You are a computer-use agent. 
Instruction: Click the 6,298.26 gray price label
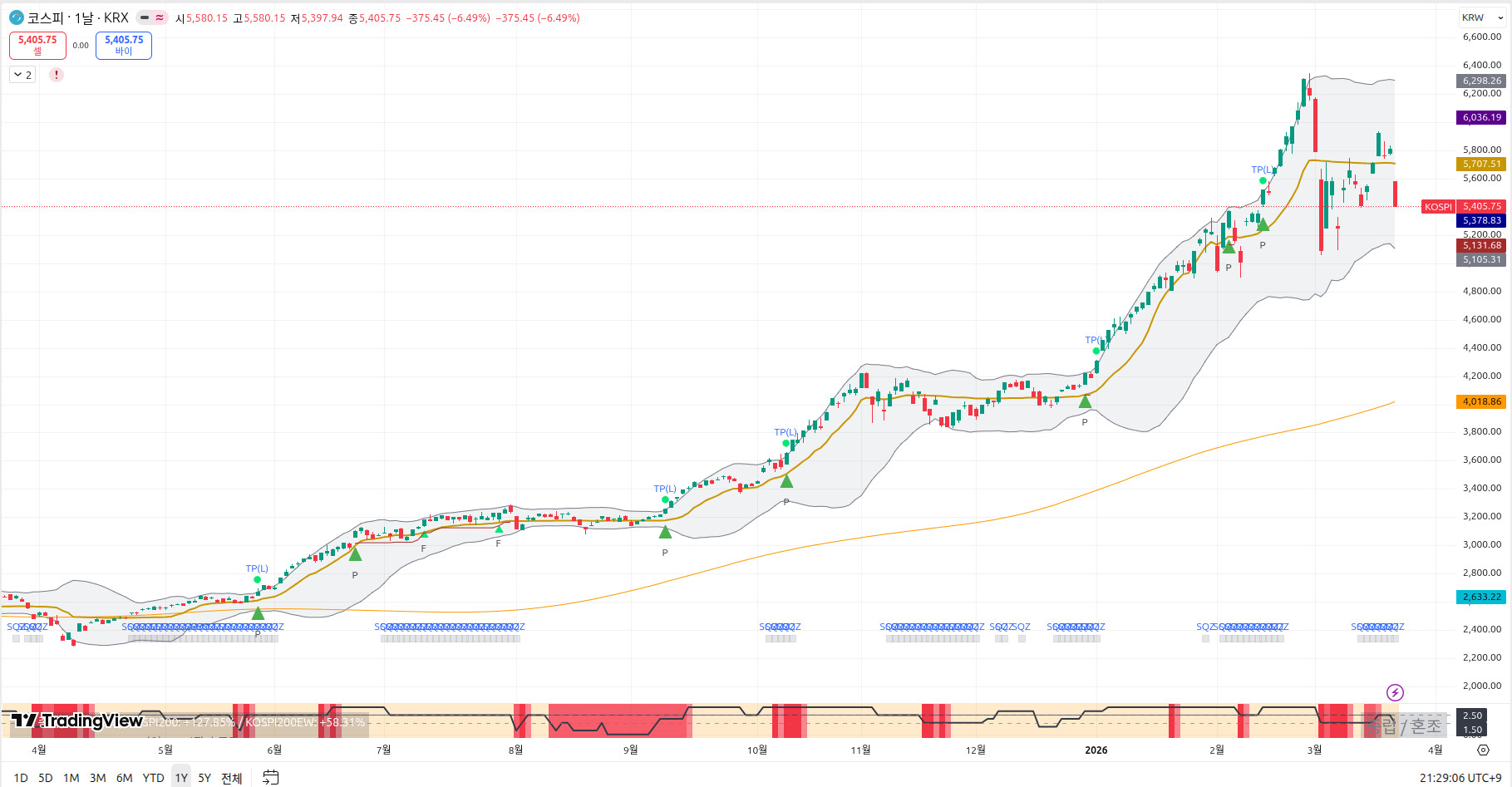coord(1482,81)
